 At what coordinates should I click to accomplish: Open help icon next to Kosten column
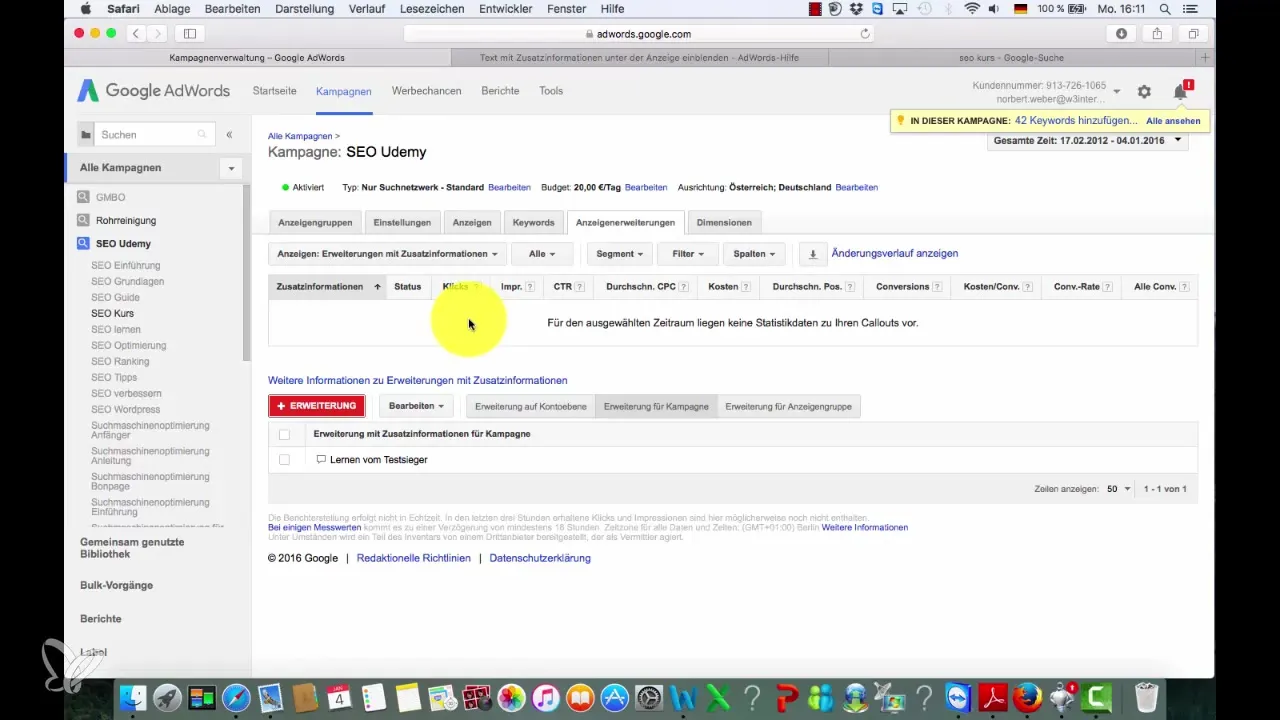pos(746,287)
